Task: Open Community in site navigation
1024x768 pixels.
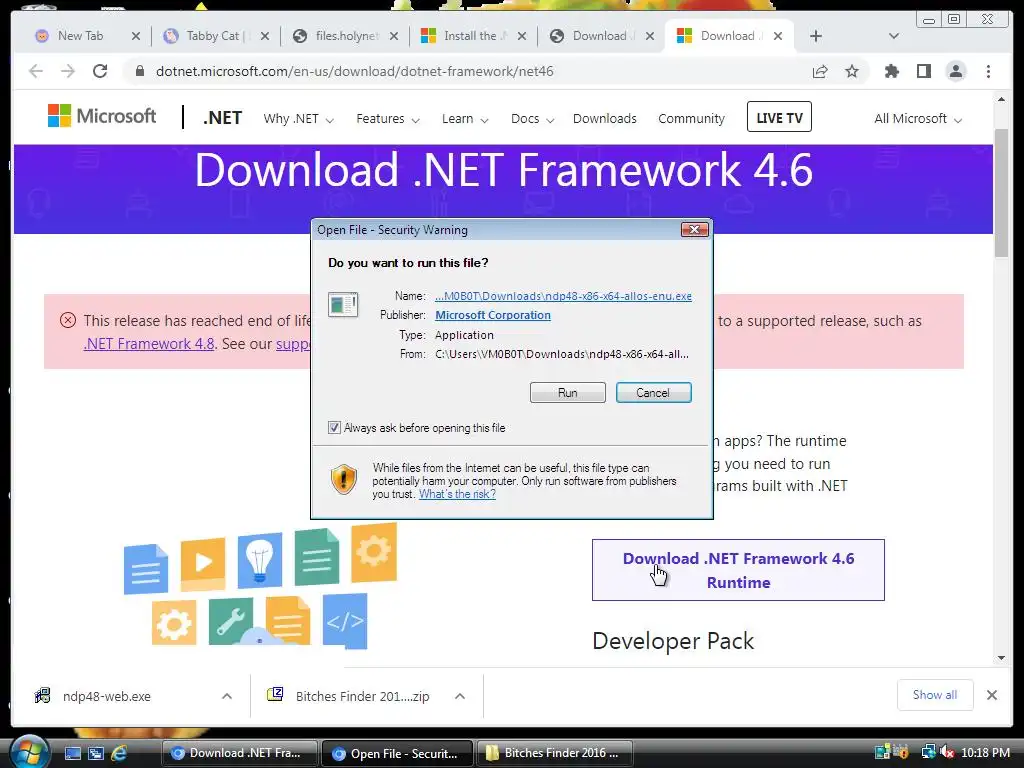Action: pyautogui.click(x=692, y=119)
